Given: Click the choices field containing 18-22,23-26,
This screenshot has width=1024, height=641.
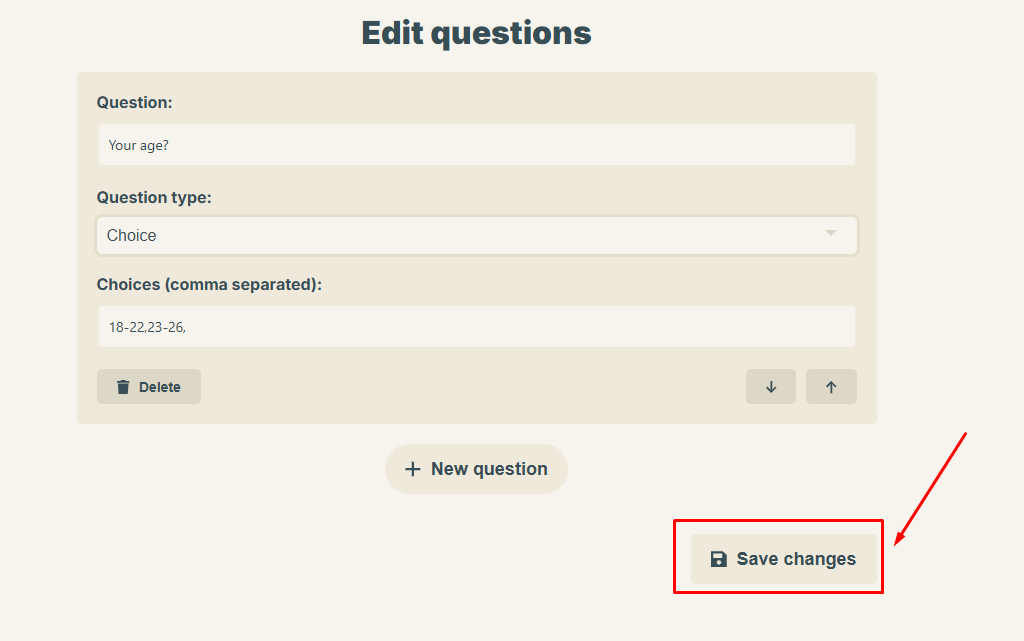Looking at the screenshot, I should (477, 326).
